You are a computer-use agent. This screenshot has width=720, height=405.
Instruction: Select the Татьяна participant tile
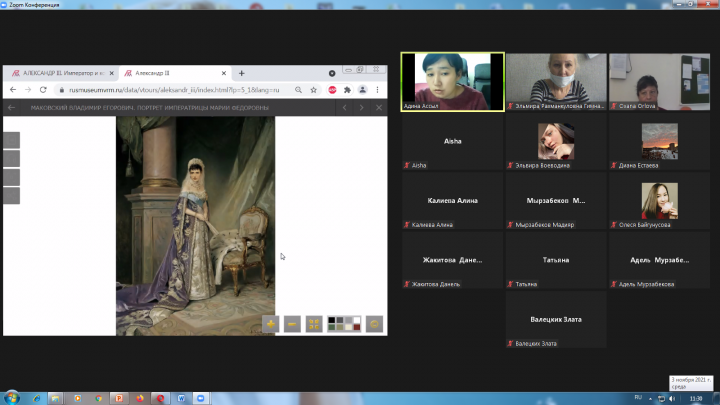pyautogui.click(x=556, y=260)
